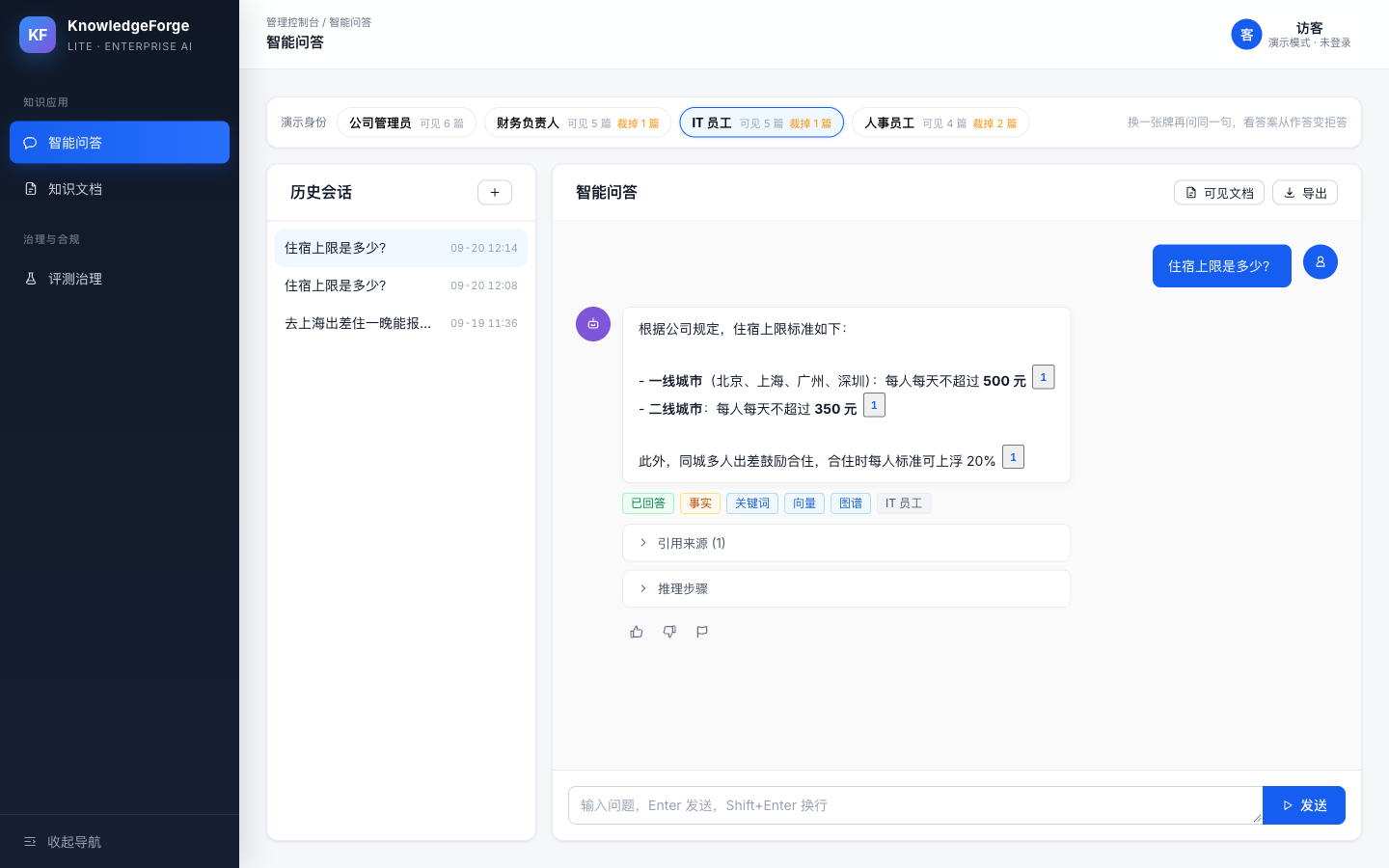1389x868 pixels.
Task: Click the 图谱 tag
Action: (851, 503)
